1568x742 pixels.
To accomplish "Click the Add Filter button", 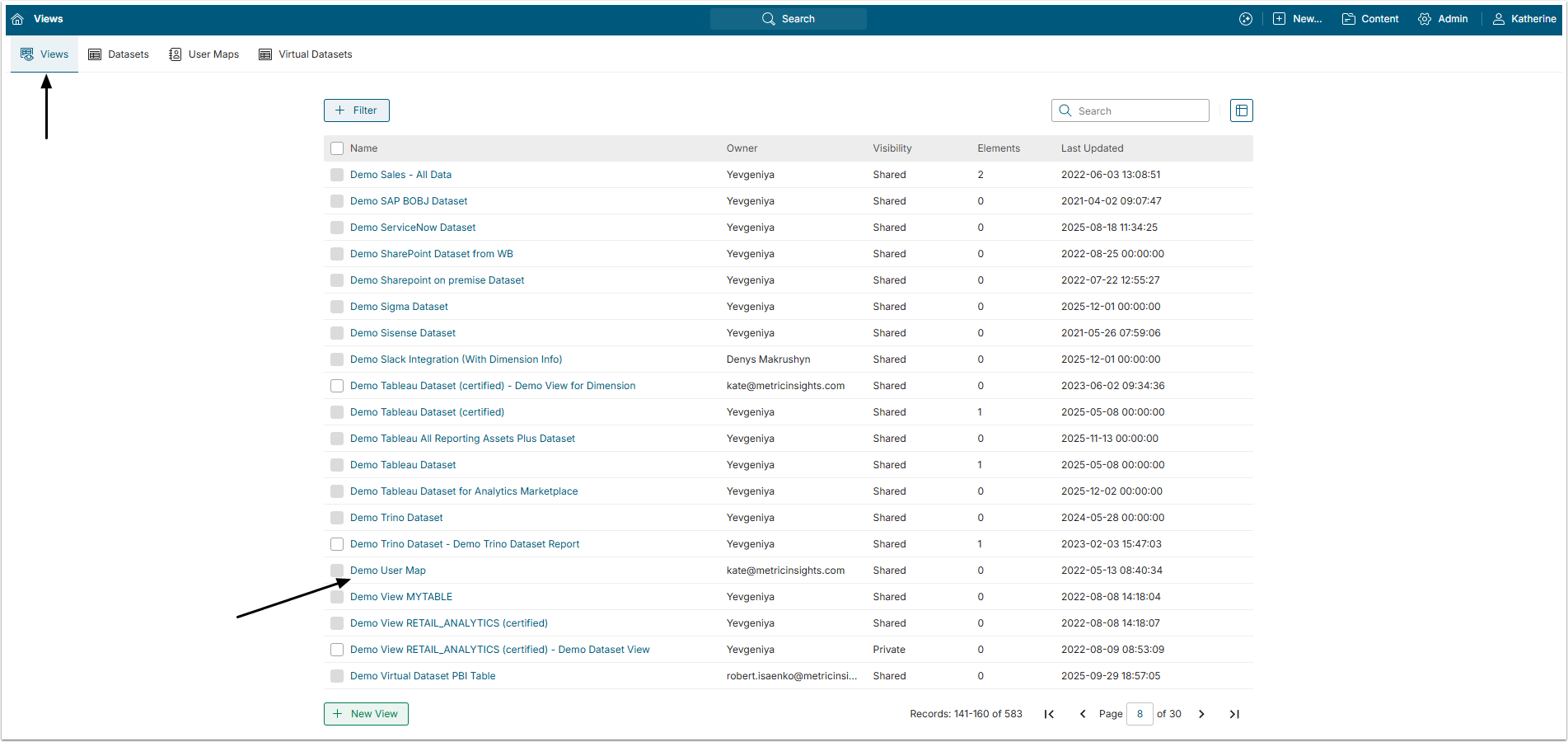I will coord(356,110).
